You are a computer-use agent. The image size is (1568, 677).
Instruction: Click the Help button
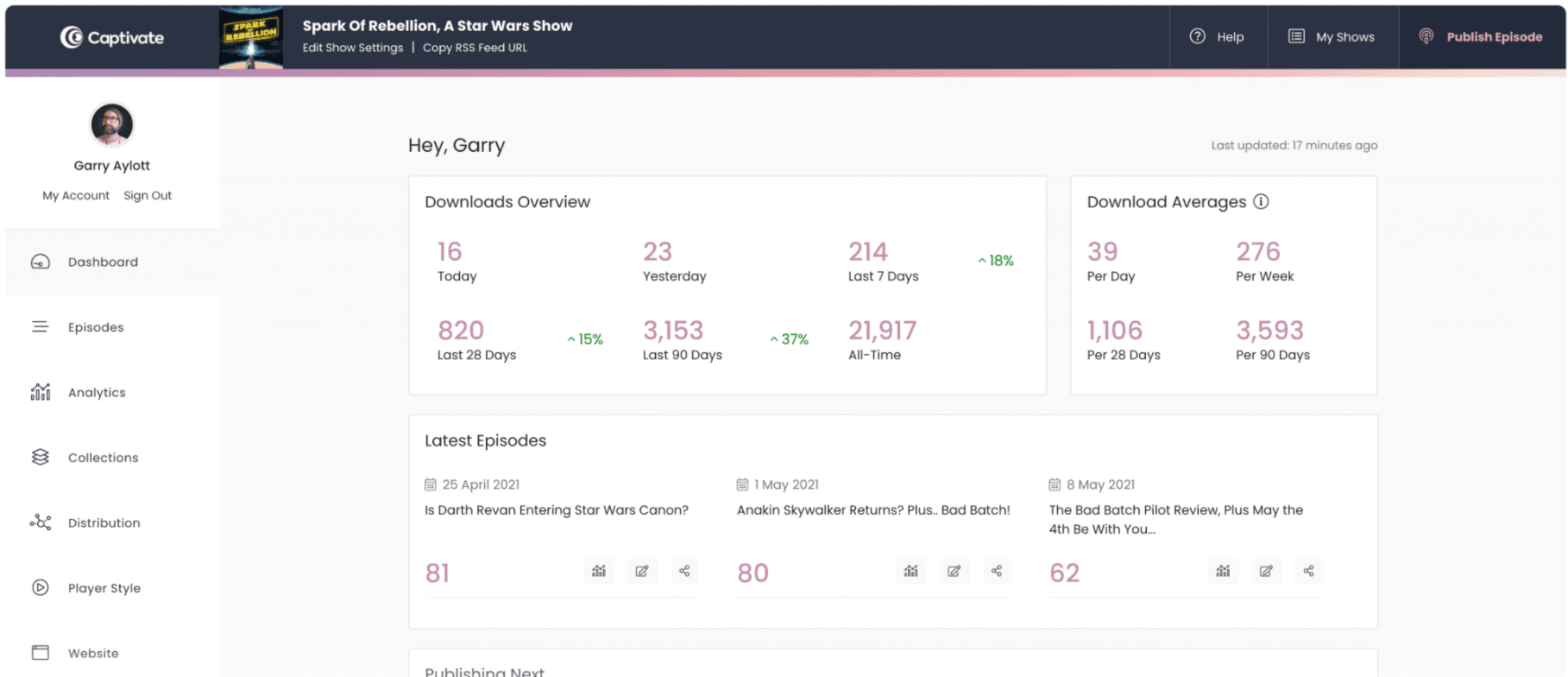1218,37
